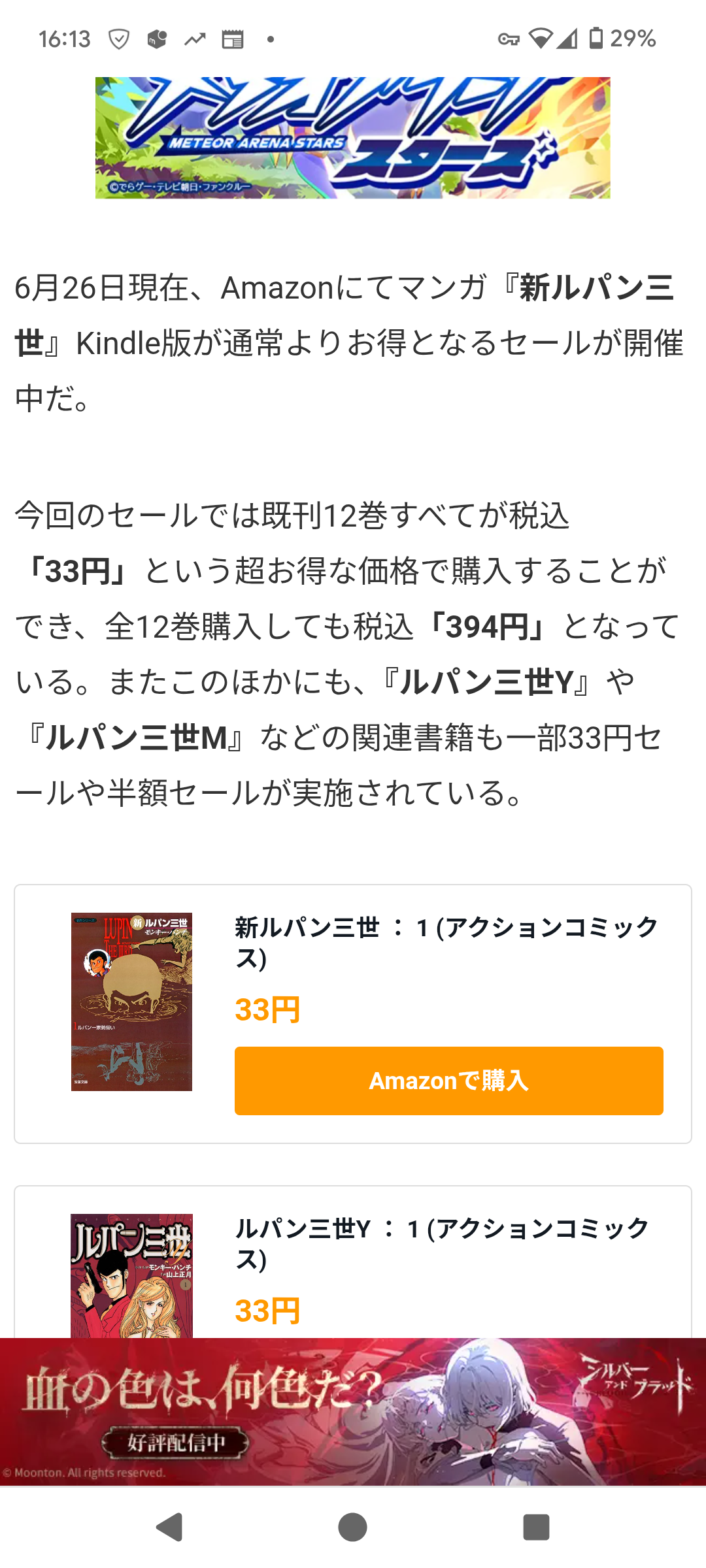Viewport: 706px width, 1568px height.
Task: Open the ルパン三世Y：1 product title link
Action: (442, 1243)
